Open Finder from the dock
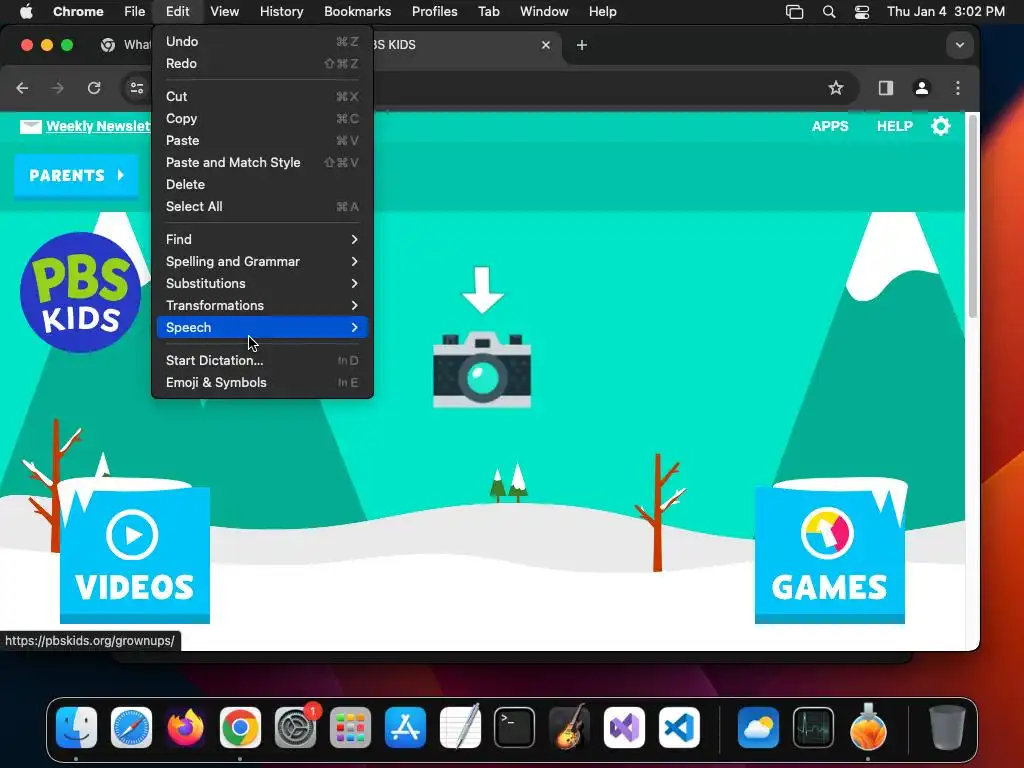Image resolution: width=1024 pixels, height=768 pixels. (x=76, y=728)
